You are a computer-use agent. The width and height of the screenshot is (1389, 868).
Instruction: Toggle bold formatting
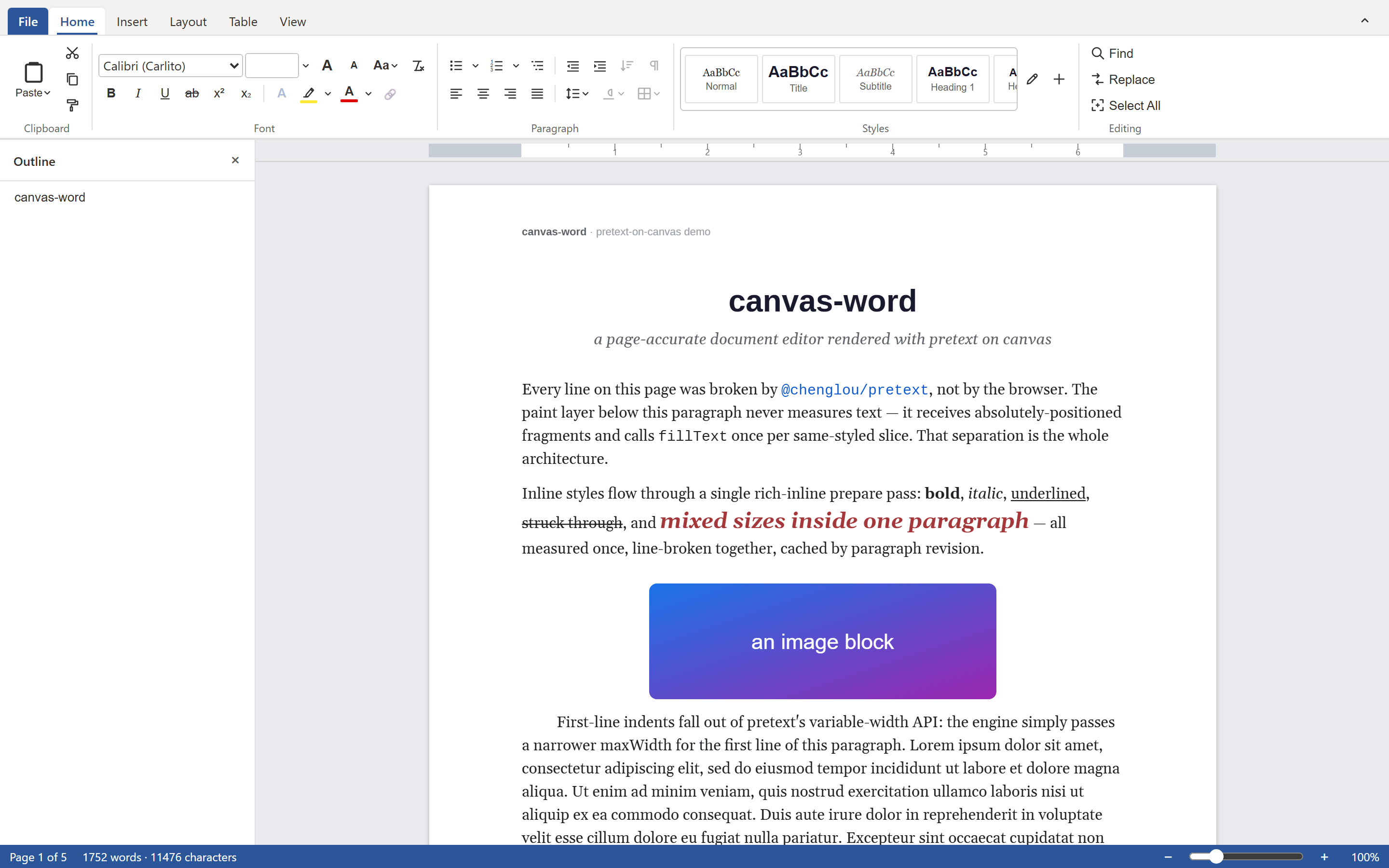point(111,93)
